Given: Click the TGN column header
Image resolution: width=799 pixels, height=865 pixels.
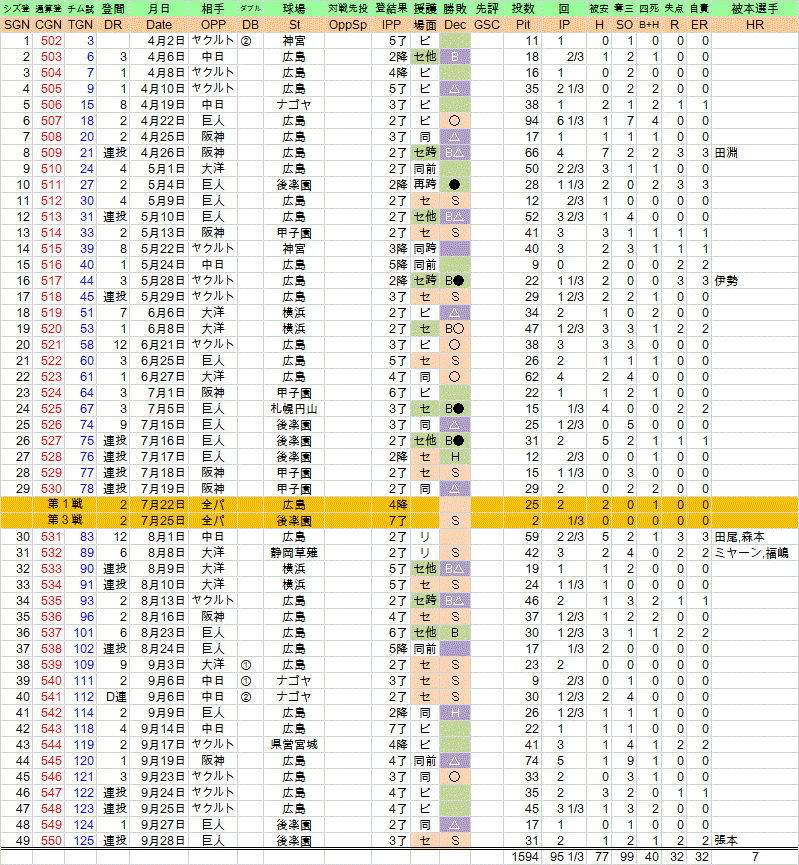Looking at the screenshot, I should point(81,25).
